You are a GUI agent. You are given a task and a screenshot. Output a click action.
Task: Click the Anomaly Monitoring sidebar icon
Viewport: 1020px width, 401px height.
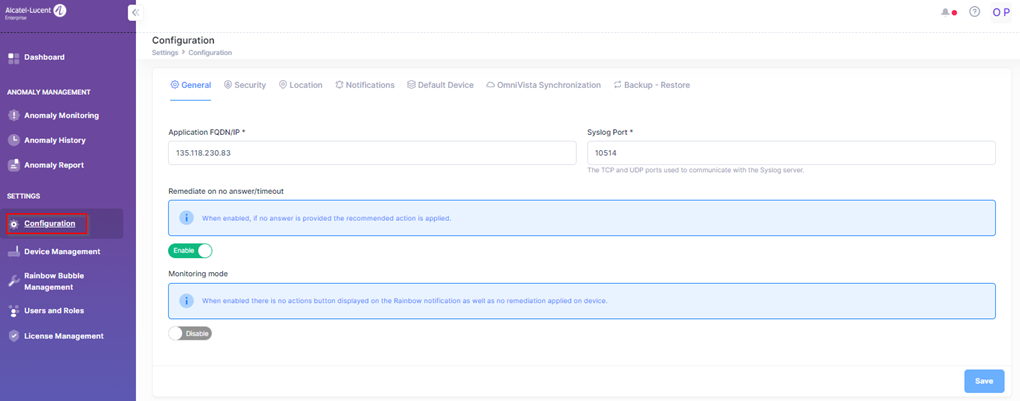coord(14,116)
